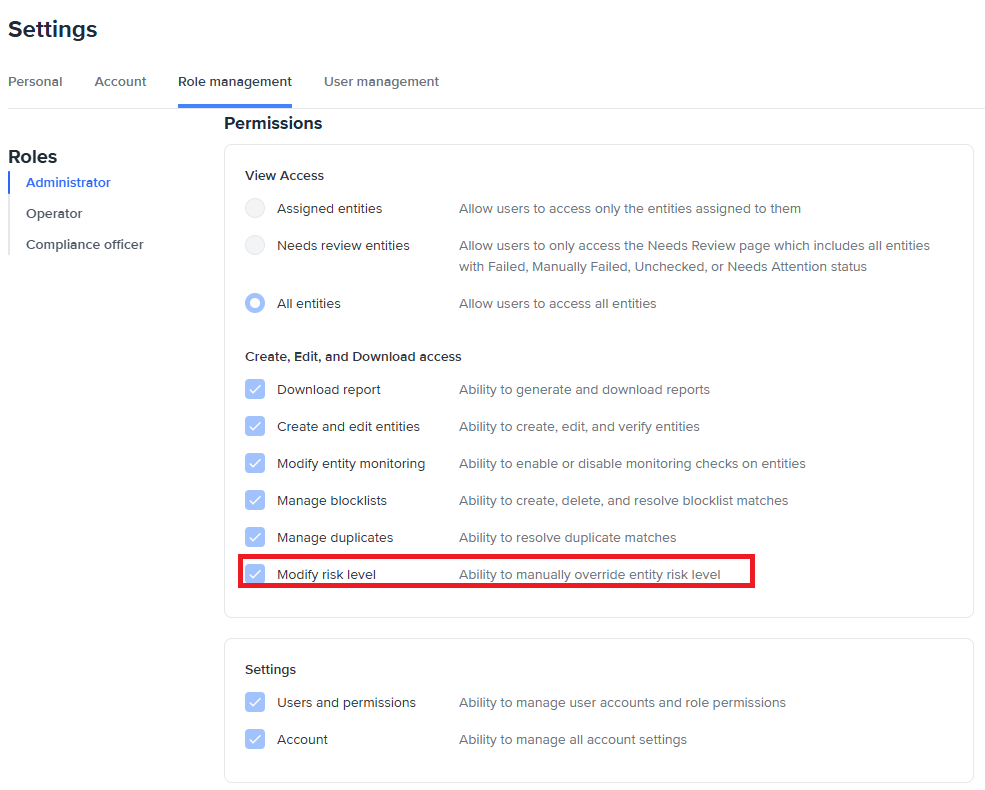Click the 'Users and permissions' label
The image size is (985, 790).
(x=346, y=702)
